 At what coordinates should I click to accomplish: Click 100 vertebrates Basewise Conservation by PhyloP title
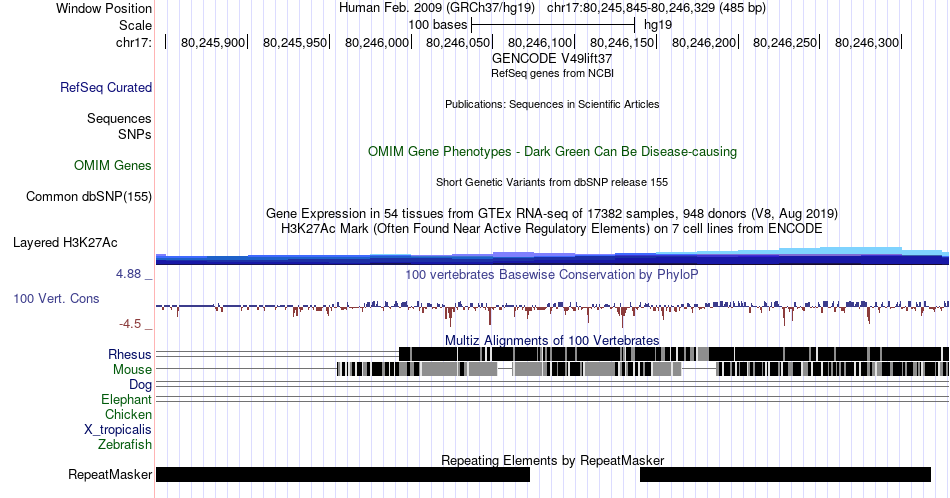552,274
